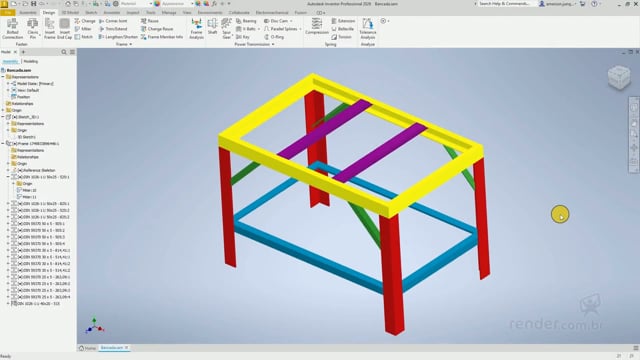The width and height of the screenshot is (640, 360).
Task: Select the Belleville spring tool
Action: (342, 29)
